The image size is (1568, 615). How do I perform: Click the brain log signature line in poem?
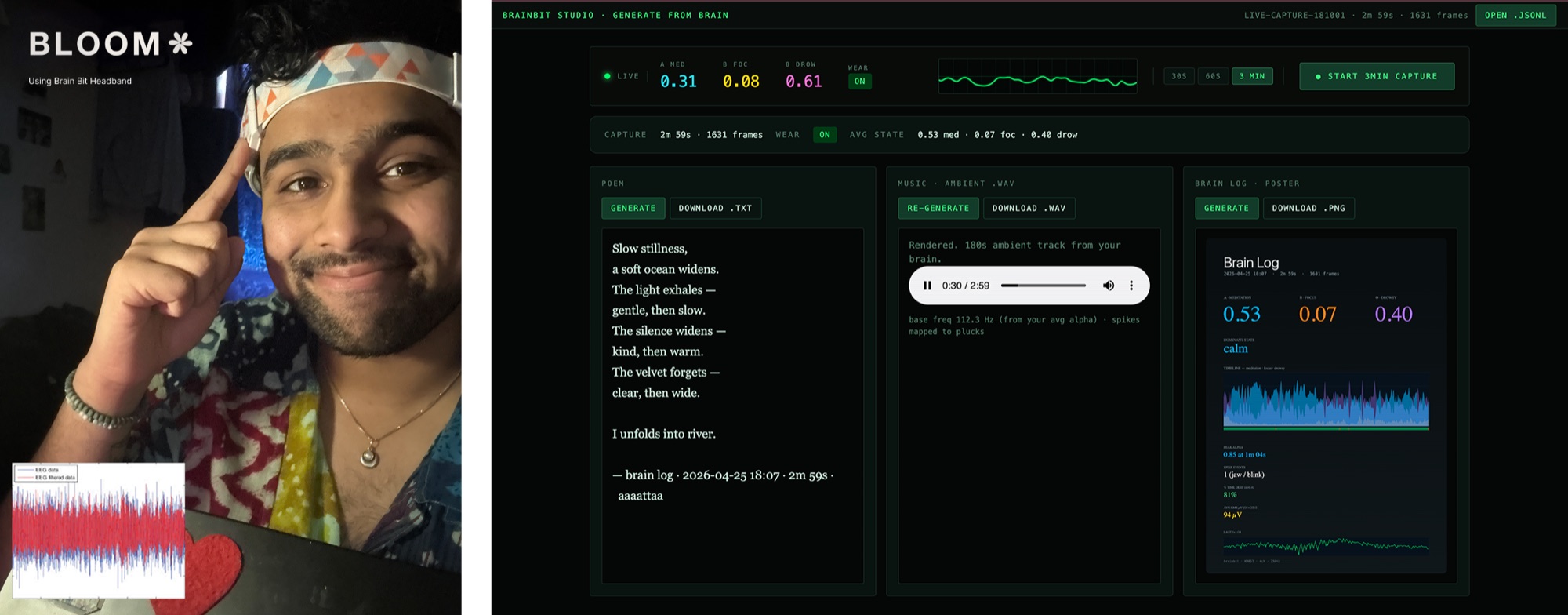[x=723, y=485]
